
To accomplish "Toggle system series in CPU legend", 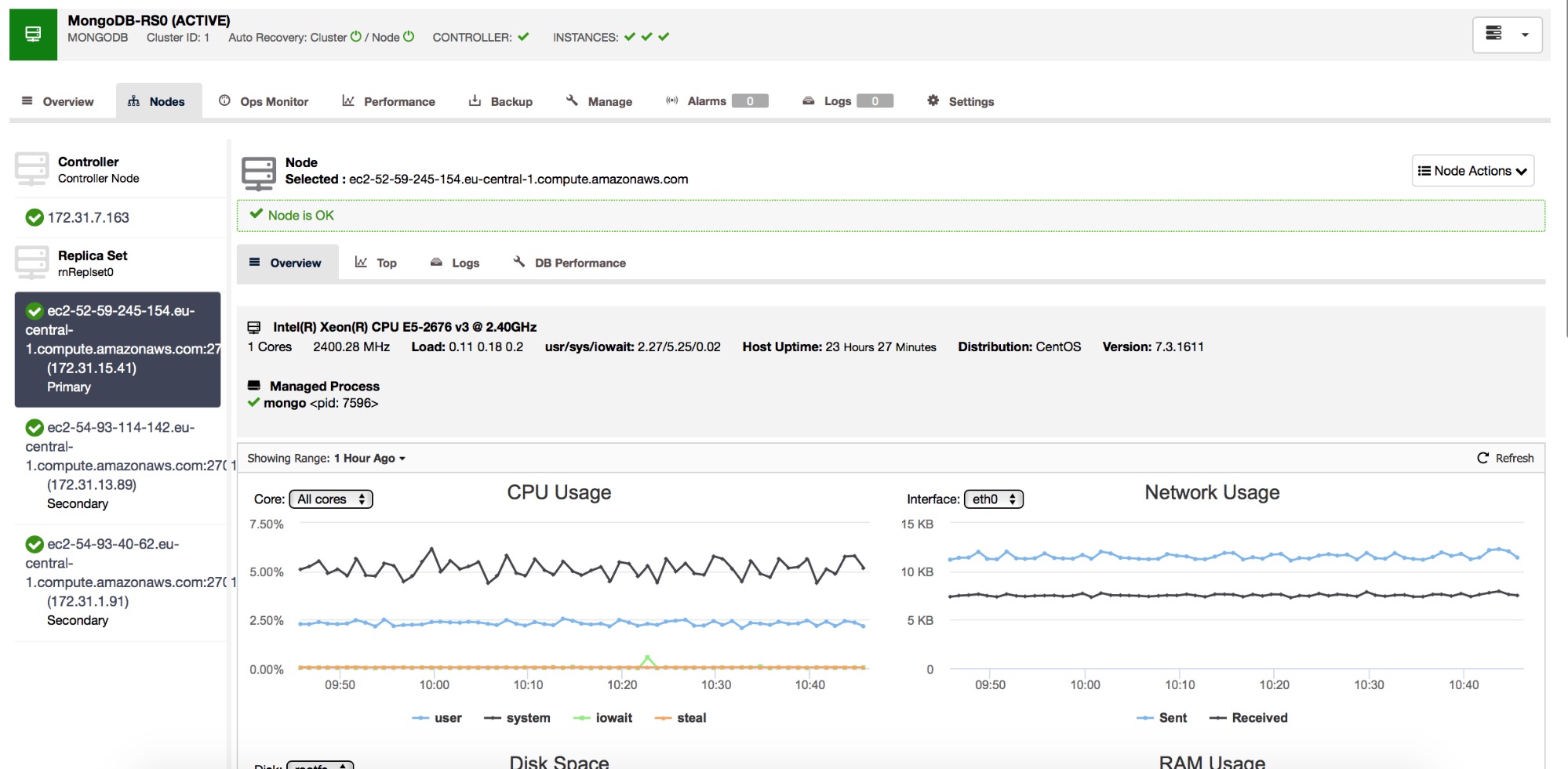I will coord(517,717).
